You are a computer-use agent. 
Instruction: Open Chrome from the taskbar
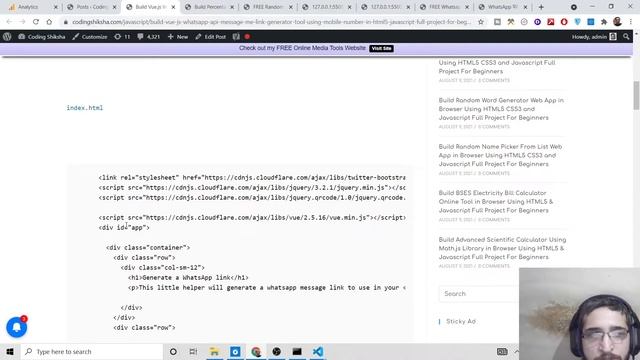[256, 351]
